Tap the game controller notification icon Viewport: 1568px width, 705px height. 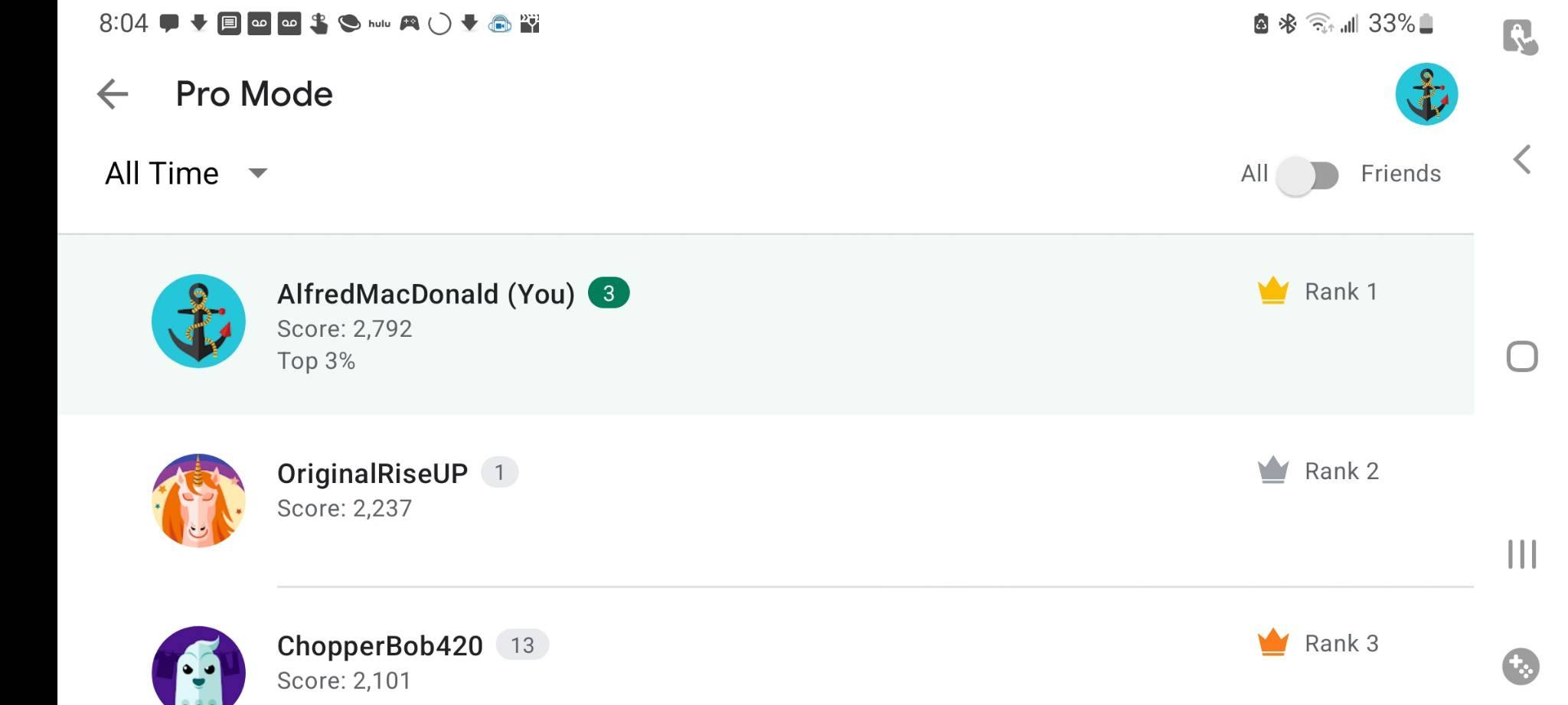(x=409, y=23)
